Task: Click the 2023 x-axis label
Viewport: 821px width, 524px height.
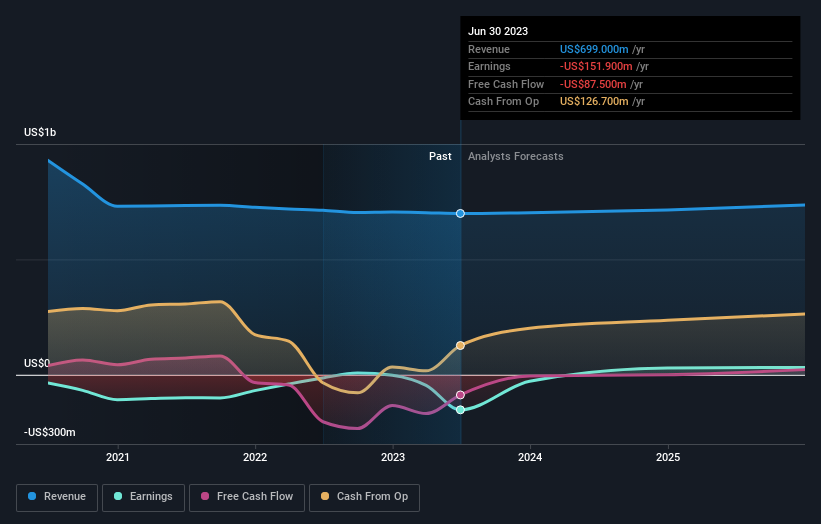Action: click(393, 457)
